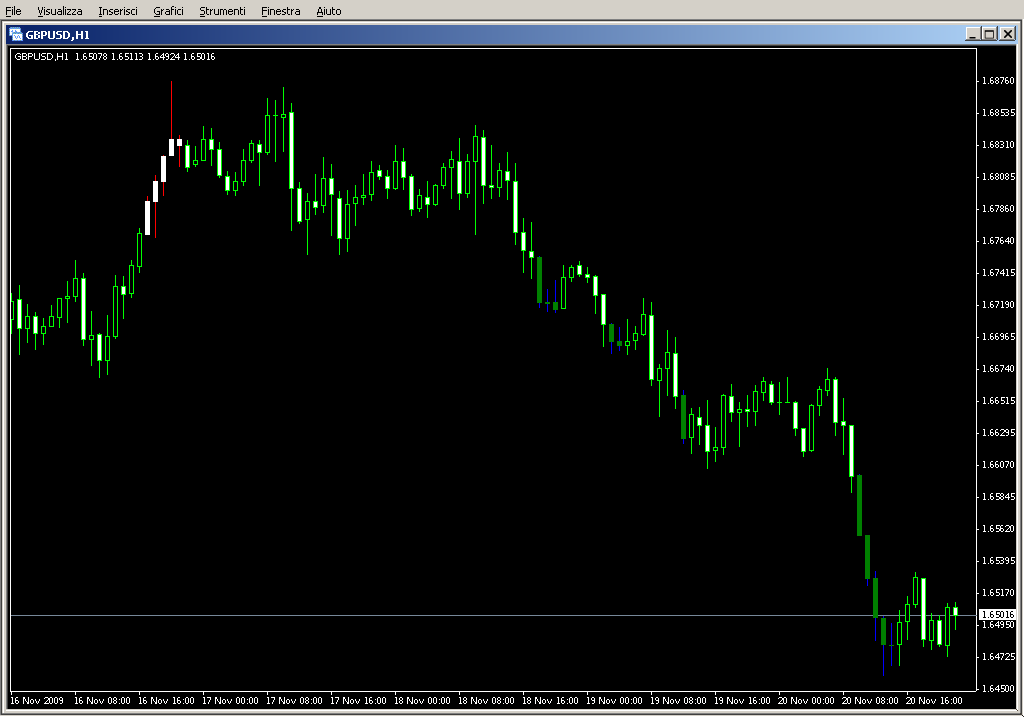Click the 1.68085 price scale label
This screenshot has width=1024, height=717.
click(x=999, y=177)
